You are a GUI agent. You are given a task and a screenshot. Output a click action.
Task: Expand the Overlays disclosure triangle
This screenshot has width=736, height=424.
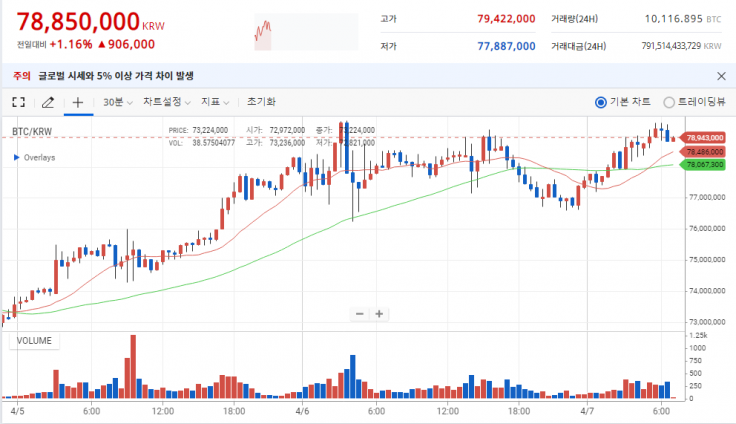[x=16, y=158]
